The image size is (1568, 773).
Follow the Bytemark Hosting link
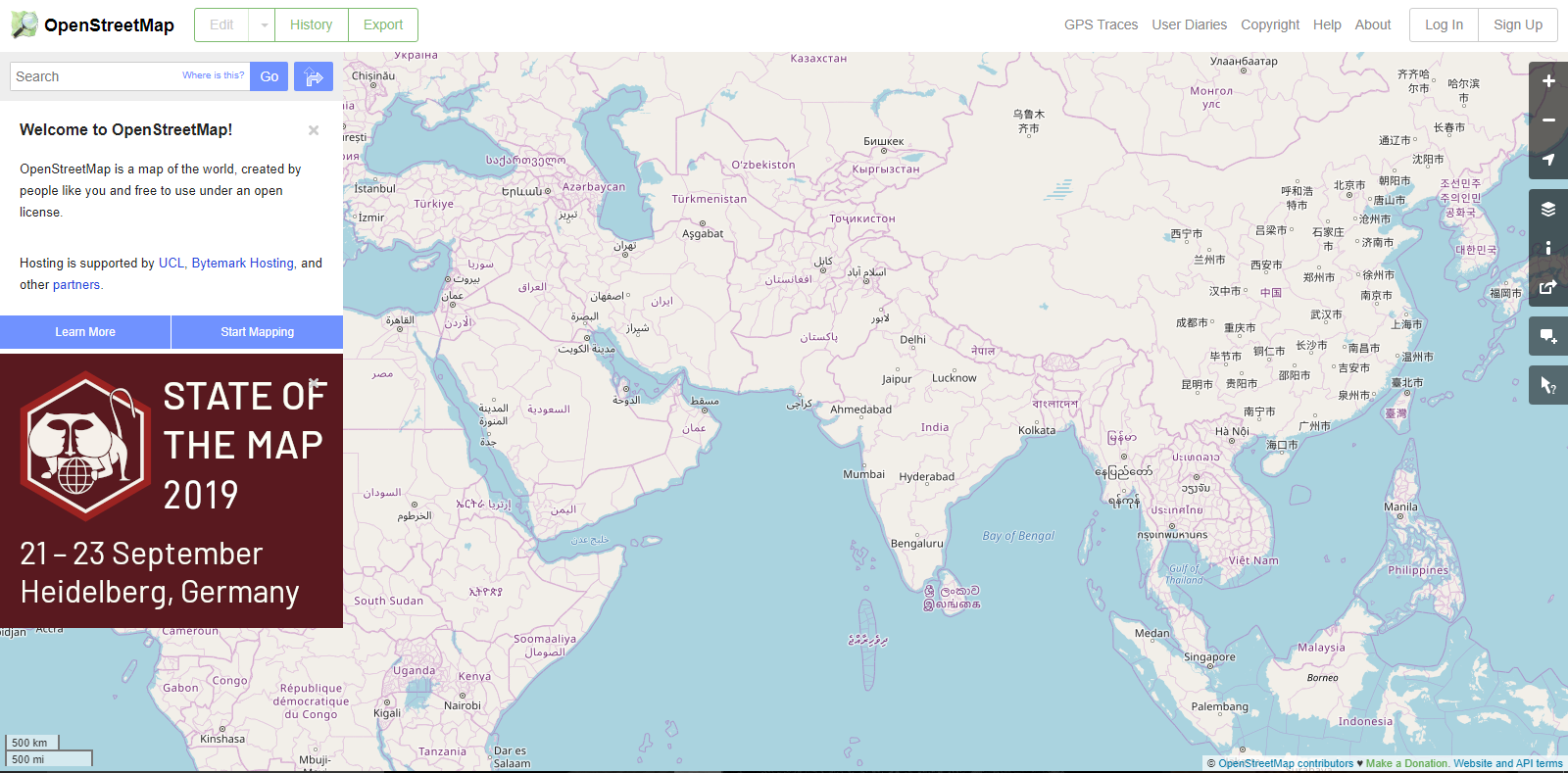coord(243,263)
